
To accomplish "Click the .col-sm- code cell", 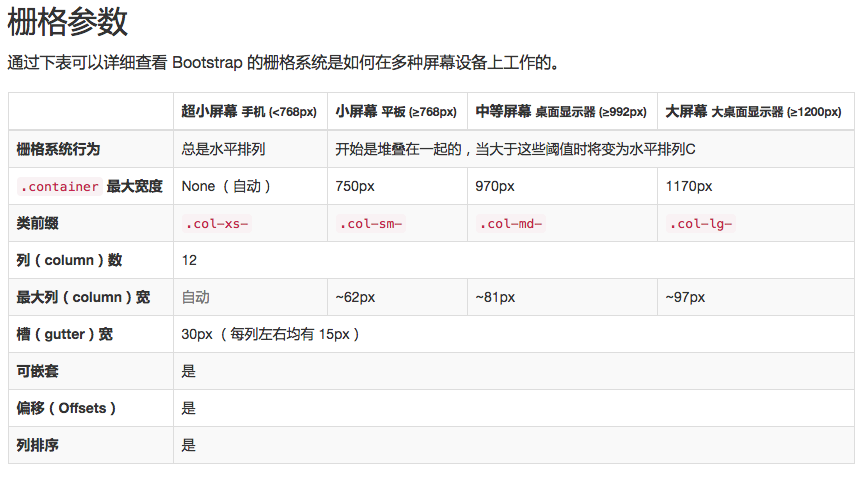I will click(371, 224).
